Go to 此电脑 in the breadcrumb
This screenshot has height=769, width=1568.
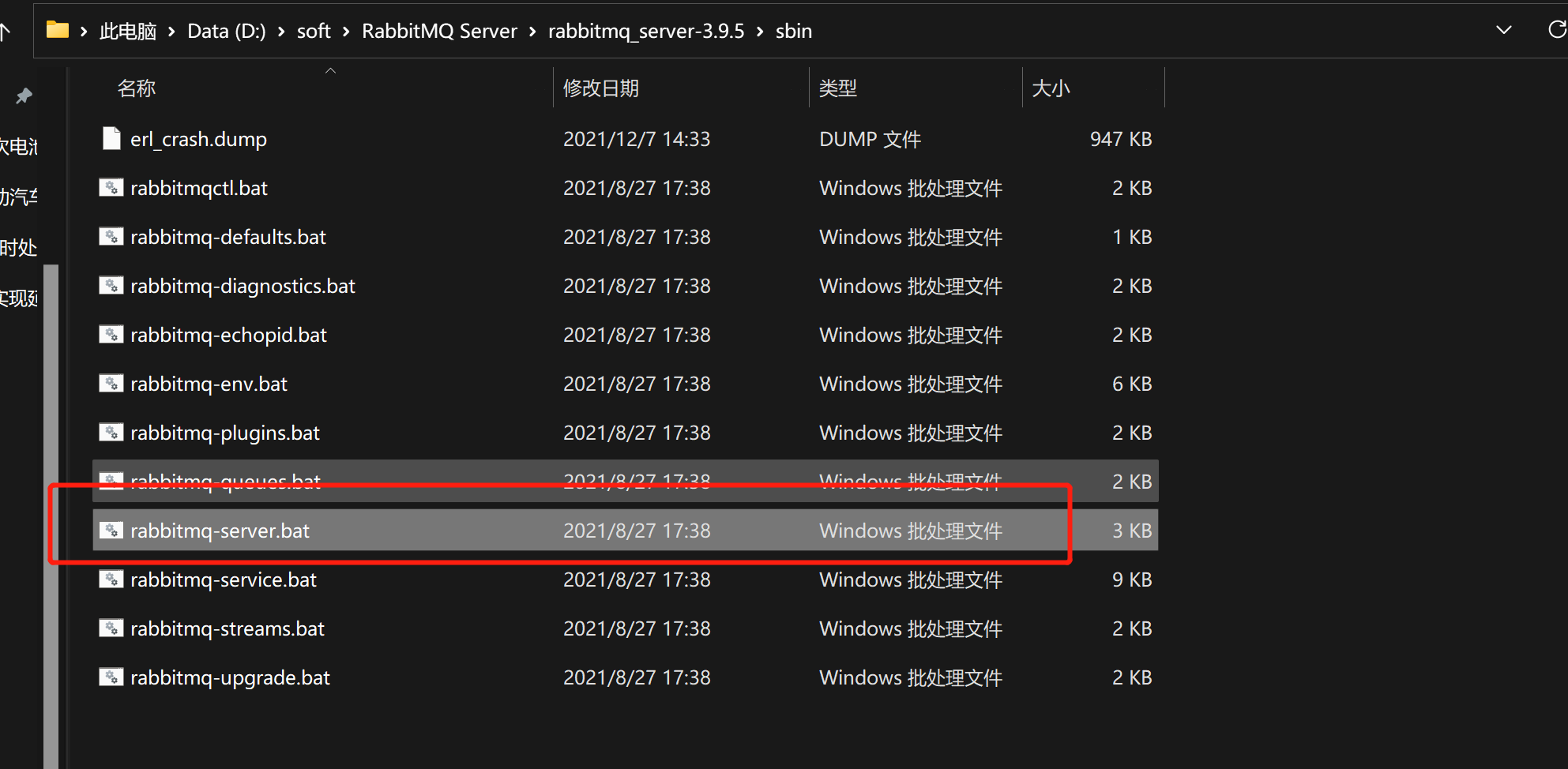click(x=128, y=32)
